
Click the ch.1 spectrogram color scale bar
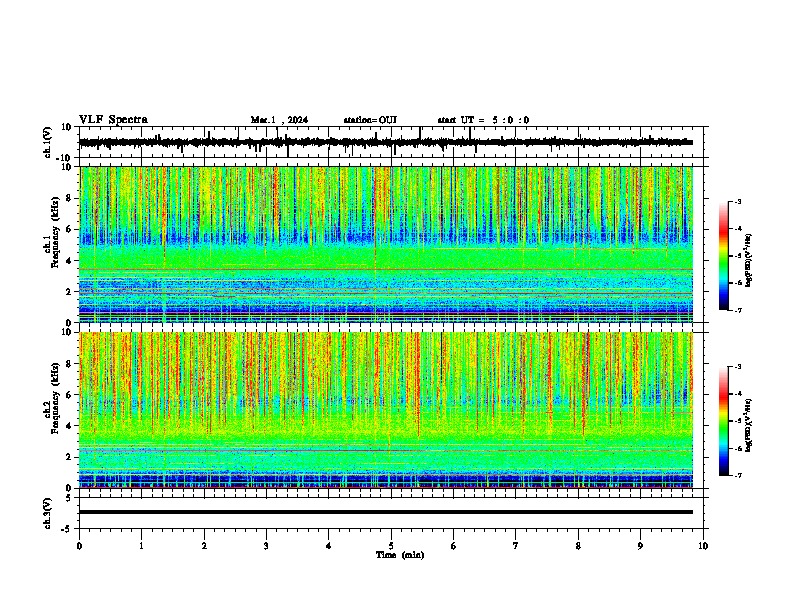(x=724, y=256)
